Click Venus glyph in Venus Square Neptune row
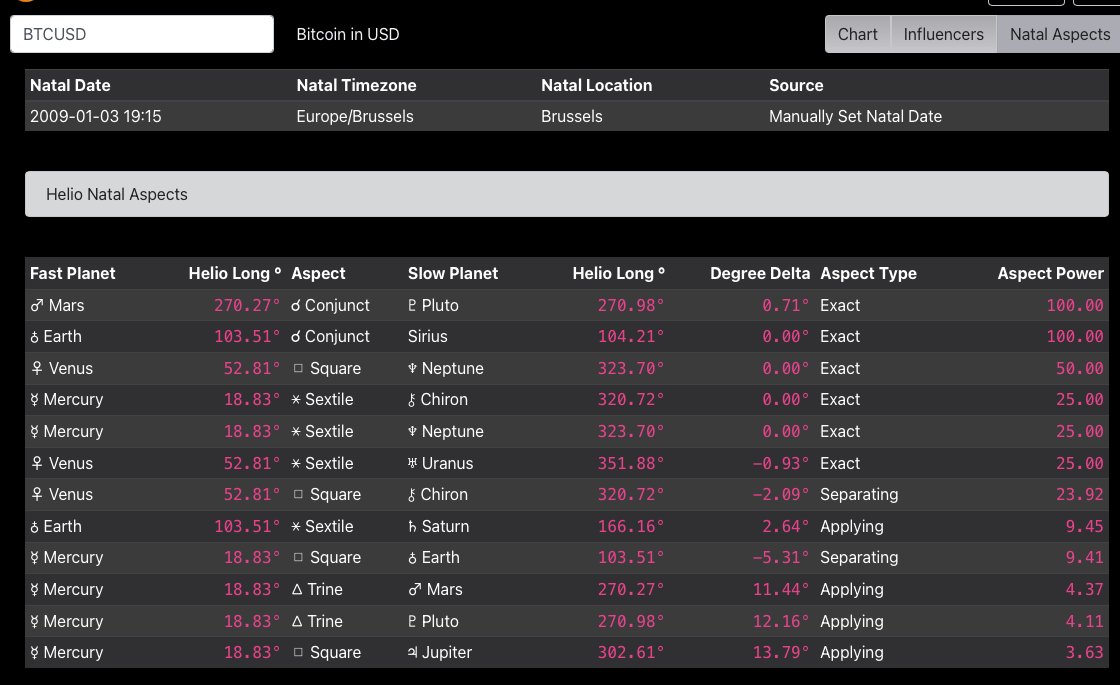 [37, 369]
